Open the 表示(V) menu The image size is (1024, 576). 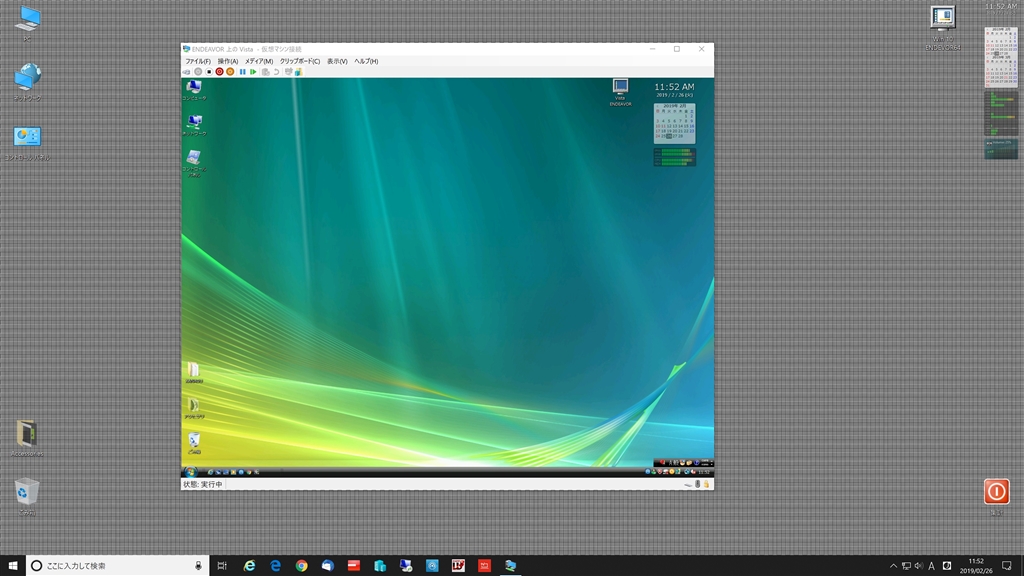coord(337,61)
